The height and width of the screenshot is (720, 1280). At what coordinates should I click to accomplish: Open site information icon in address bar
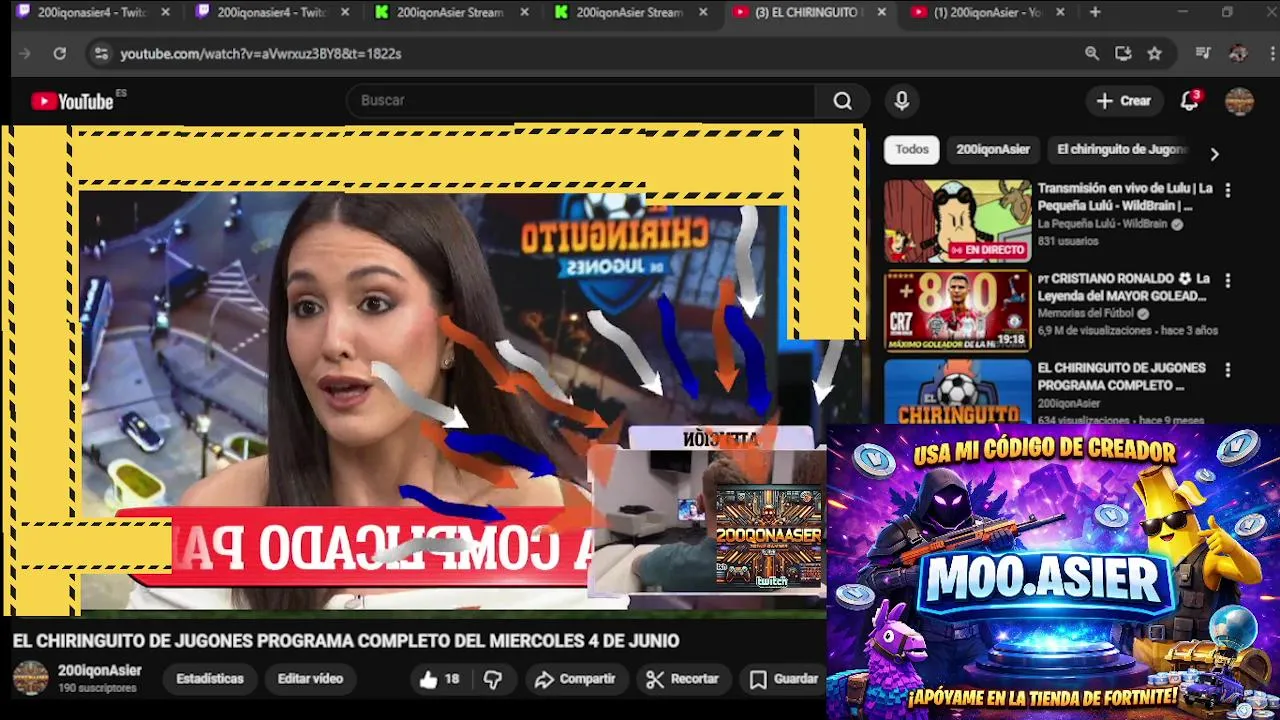tap(100, 53)
